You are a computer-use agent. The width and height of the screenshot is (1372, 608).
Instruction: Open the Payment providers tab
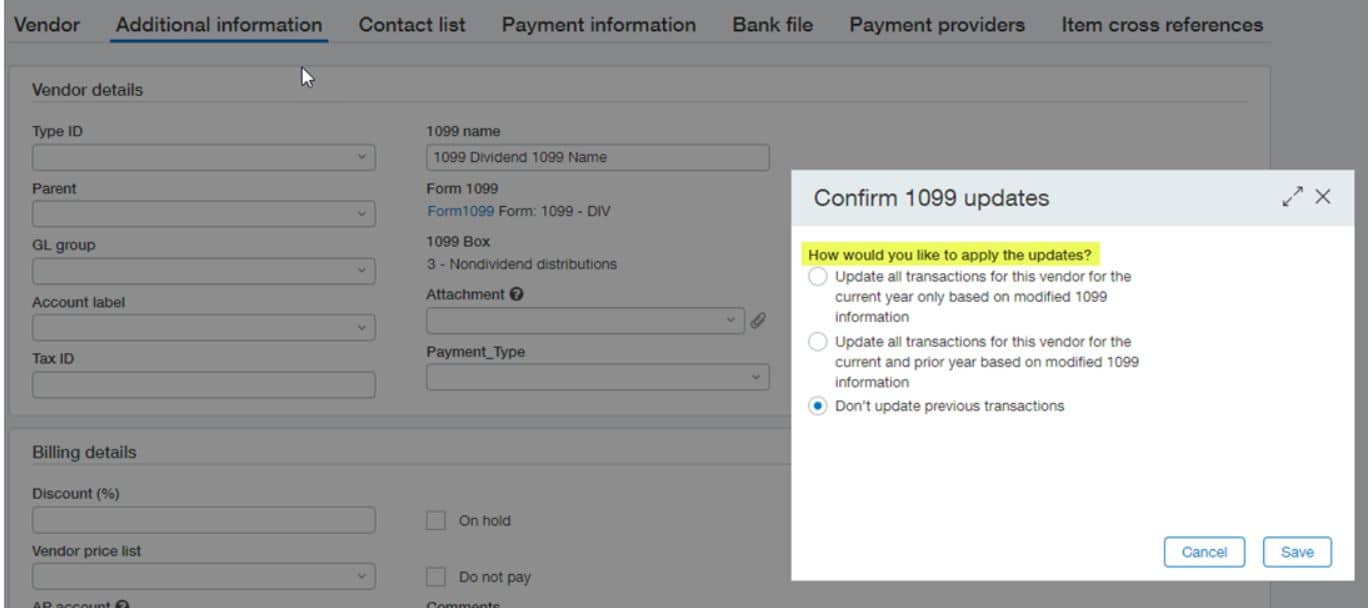coord(936,24)
